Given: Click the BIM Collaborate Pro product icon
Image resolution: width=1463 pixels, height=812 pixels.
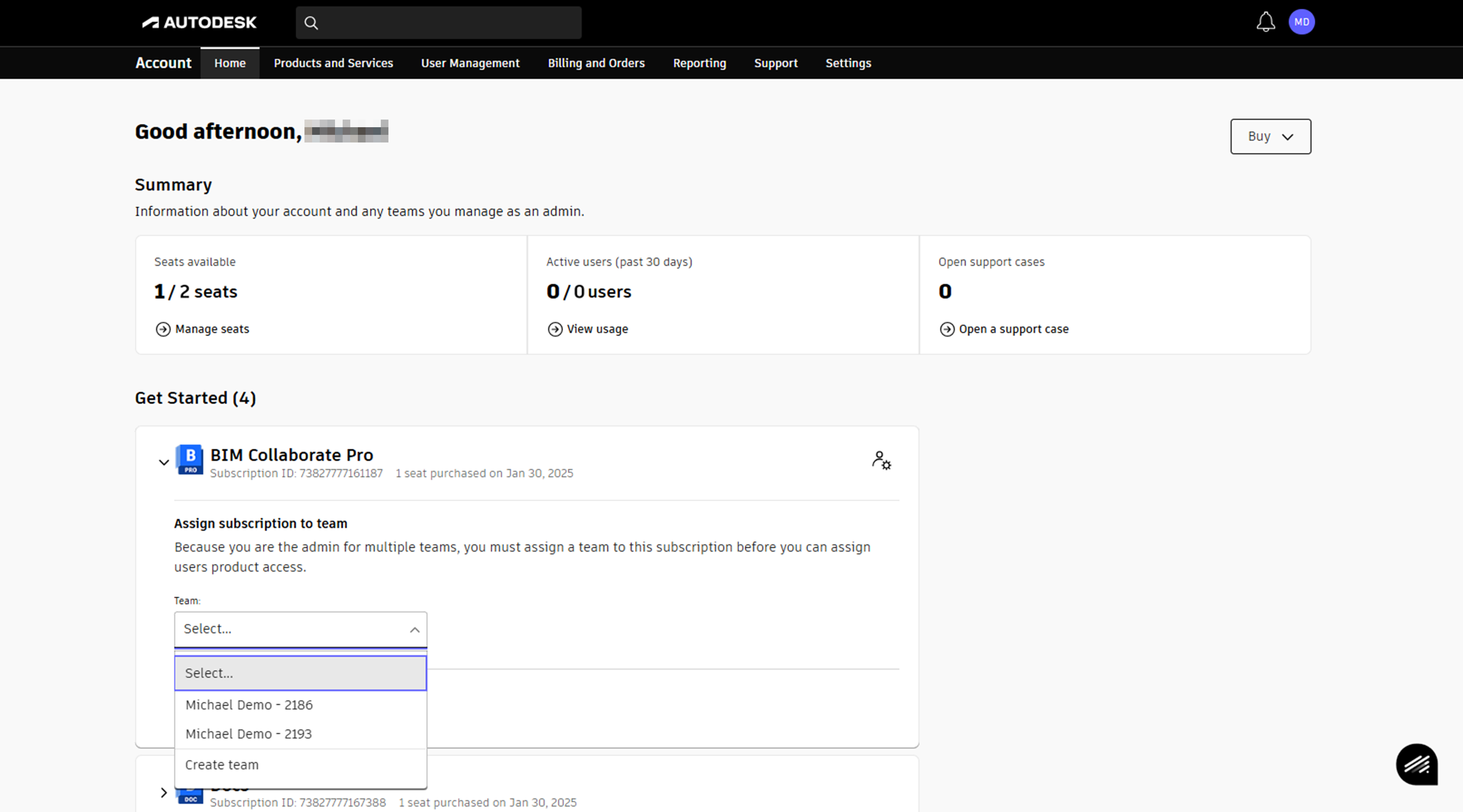Looking at the screenshot, I should pos(190,459).
